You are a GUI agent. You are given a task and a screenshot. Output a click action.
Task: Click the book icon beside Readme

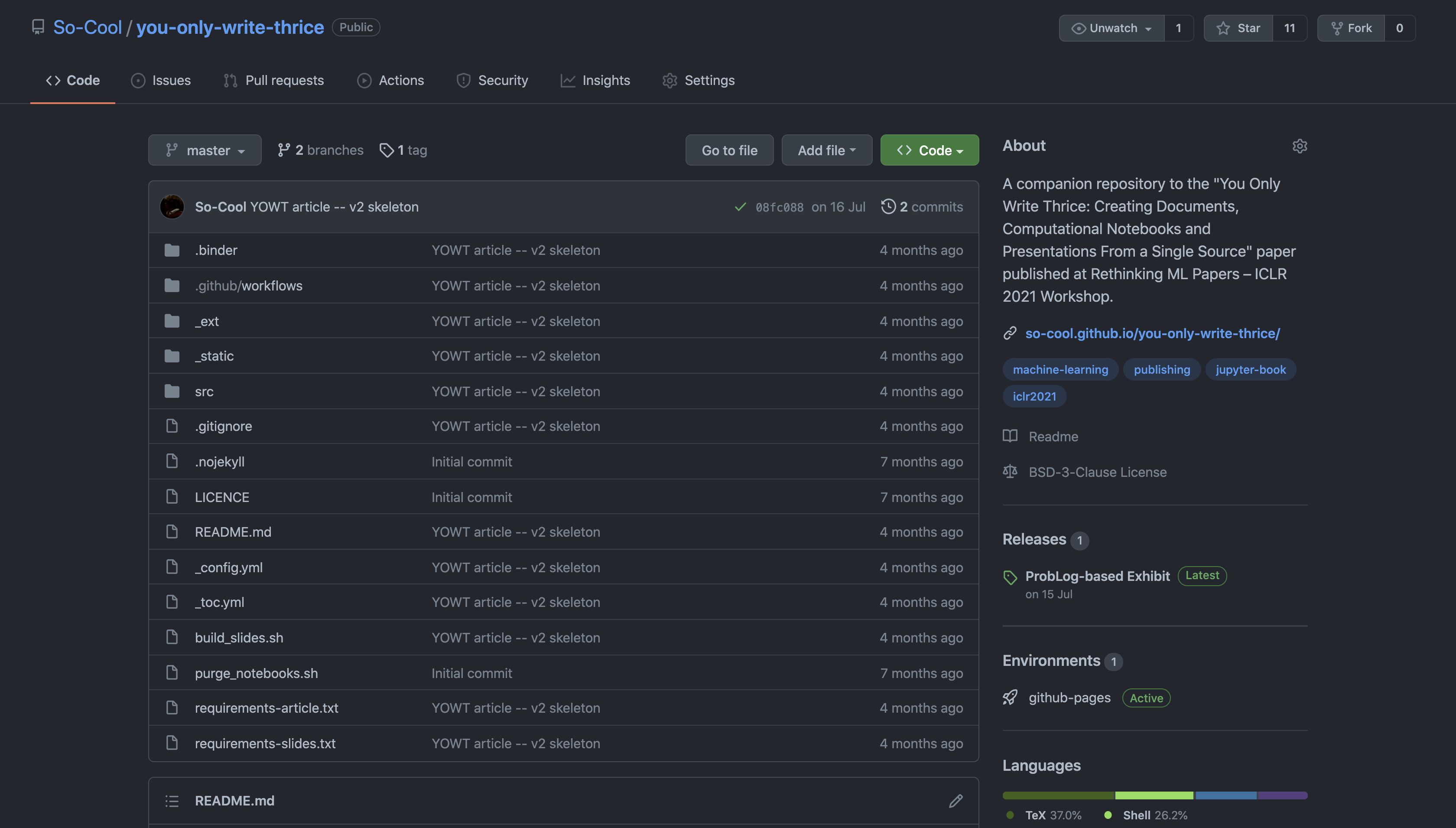click(1010, 436)
